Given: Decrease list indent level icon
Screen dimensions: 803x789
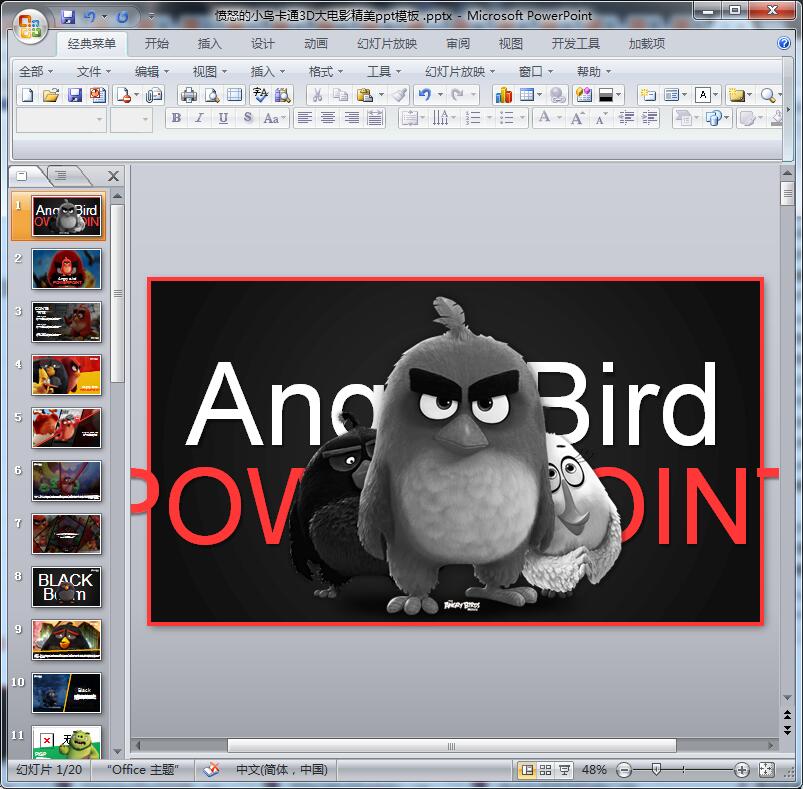Looking at the screenshot, I should [x=626, y=118].
